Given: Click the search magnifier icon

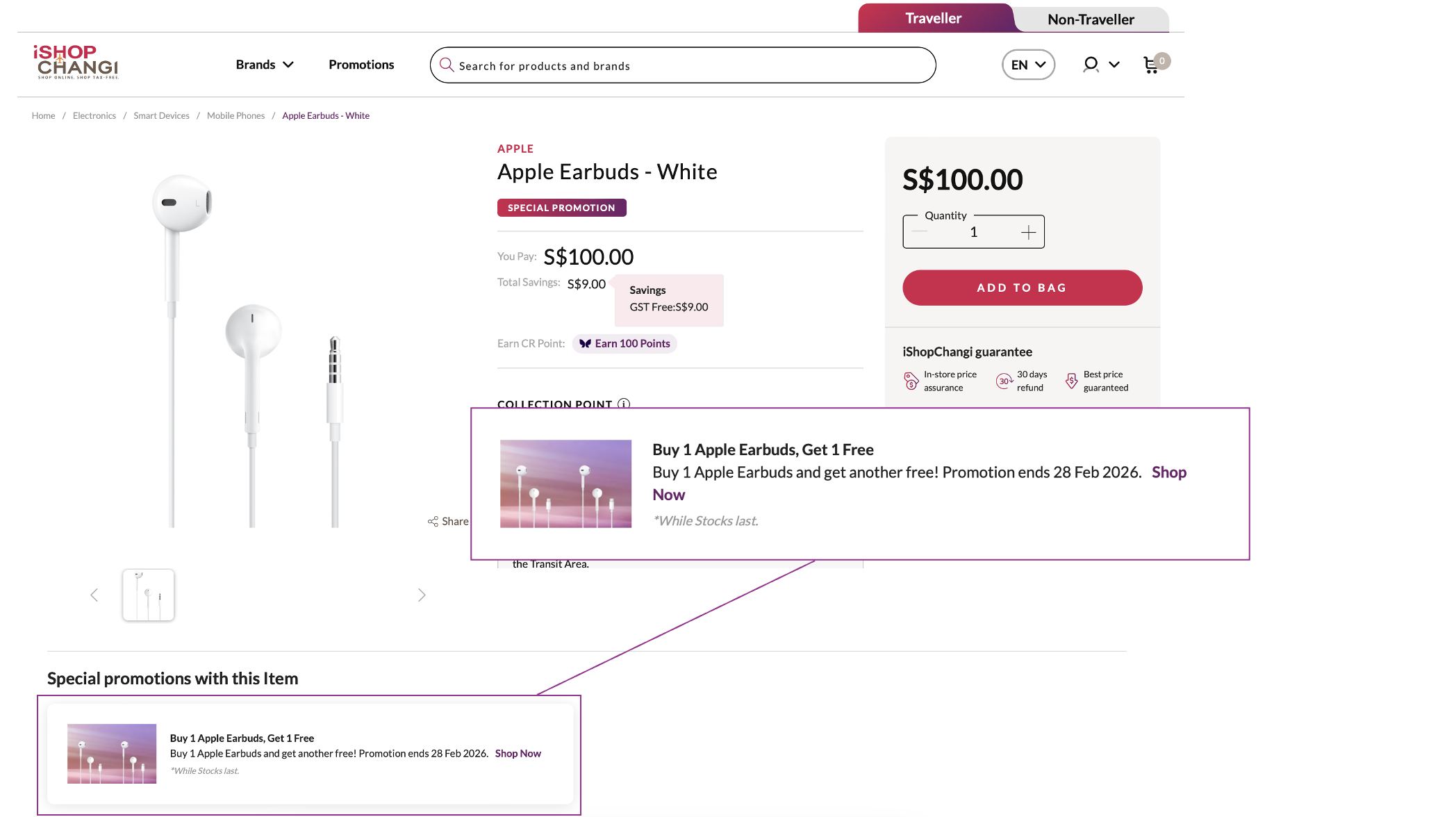Looking at the screenshot, I should 447,65.
